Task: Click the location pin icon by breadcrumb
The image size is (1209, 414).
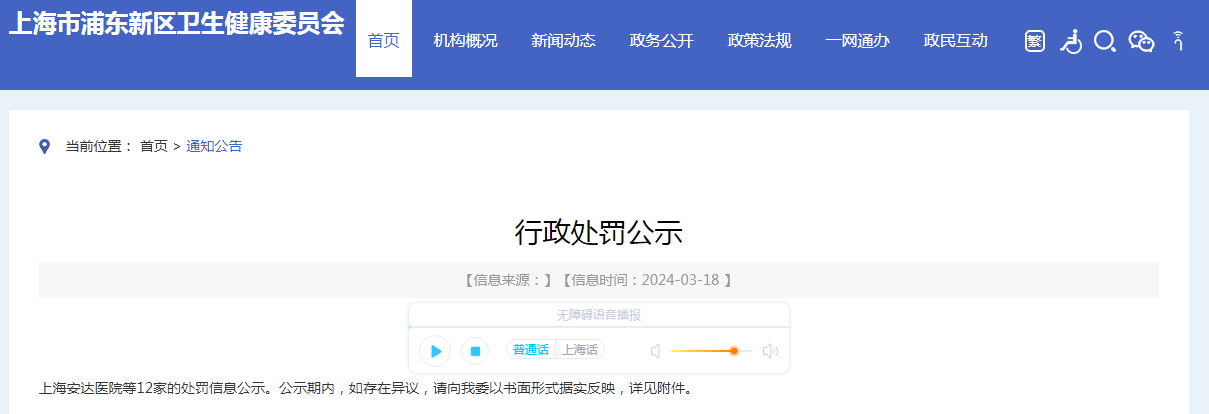Action: [44, 147]
